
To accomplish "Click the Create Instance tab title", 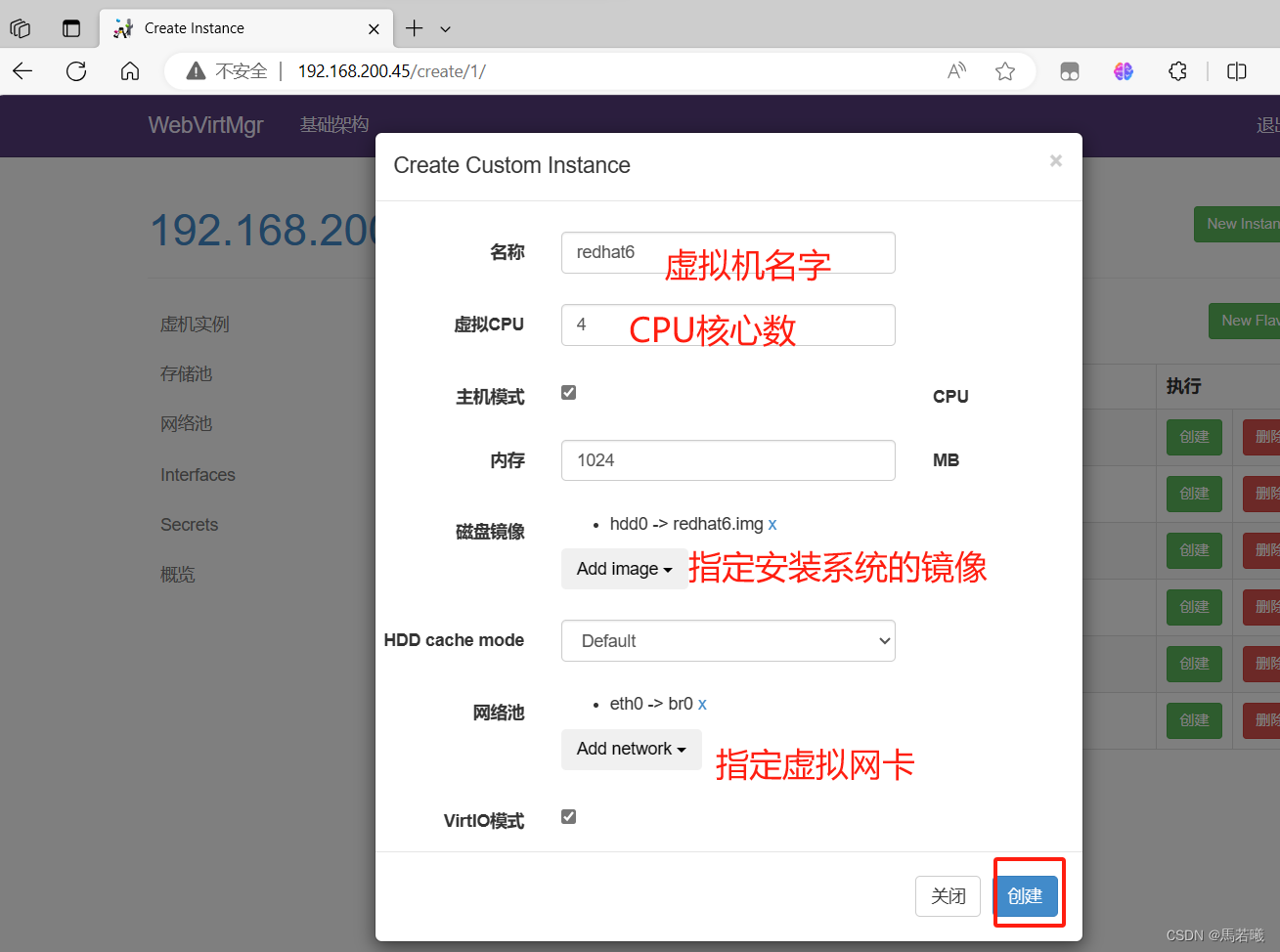I will (x=195, y=28).
